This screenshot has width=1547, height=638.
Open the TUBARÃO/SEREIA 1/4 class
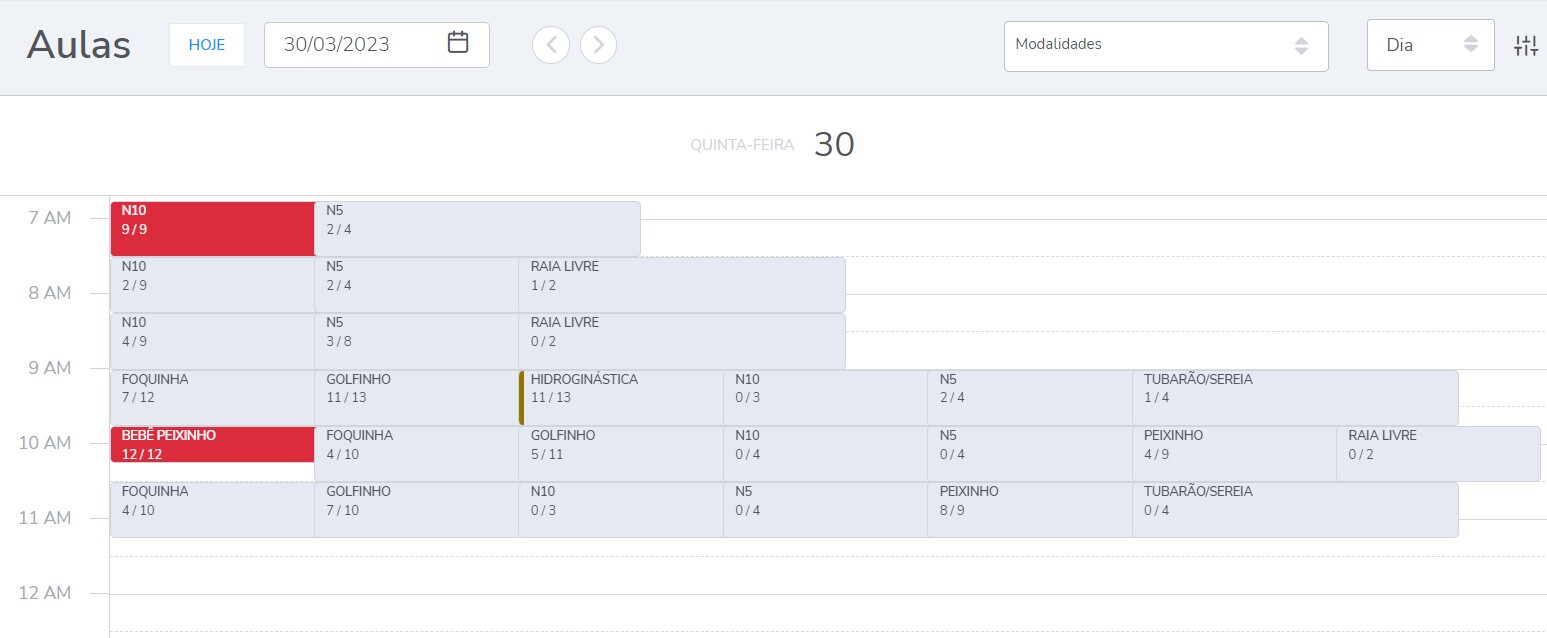point(1295,398)
